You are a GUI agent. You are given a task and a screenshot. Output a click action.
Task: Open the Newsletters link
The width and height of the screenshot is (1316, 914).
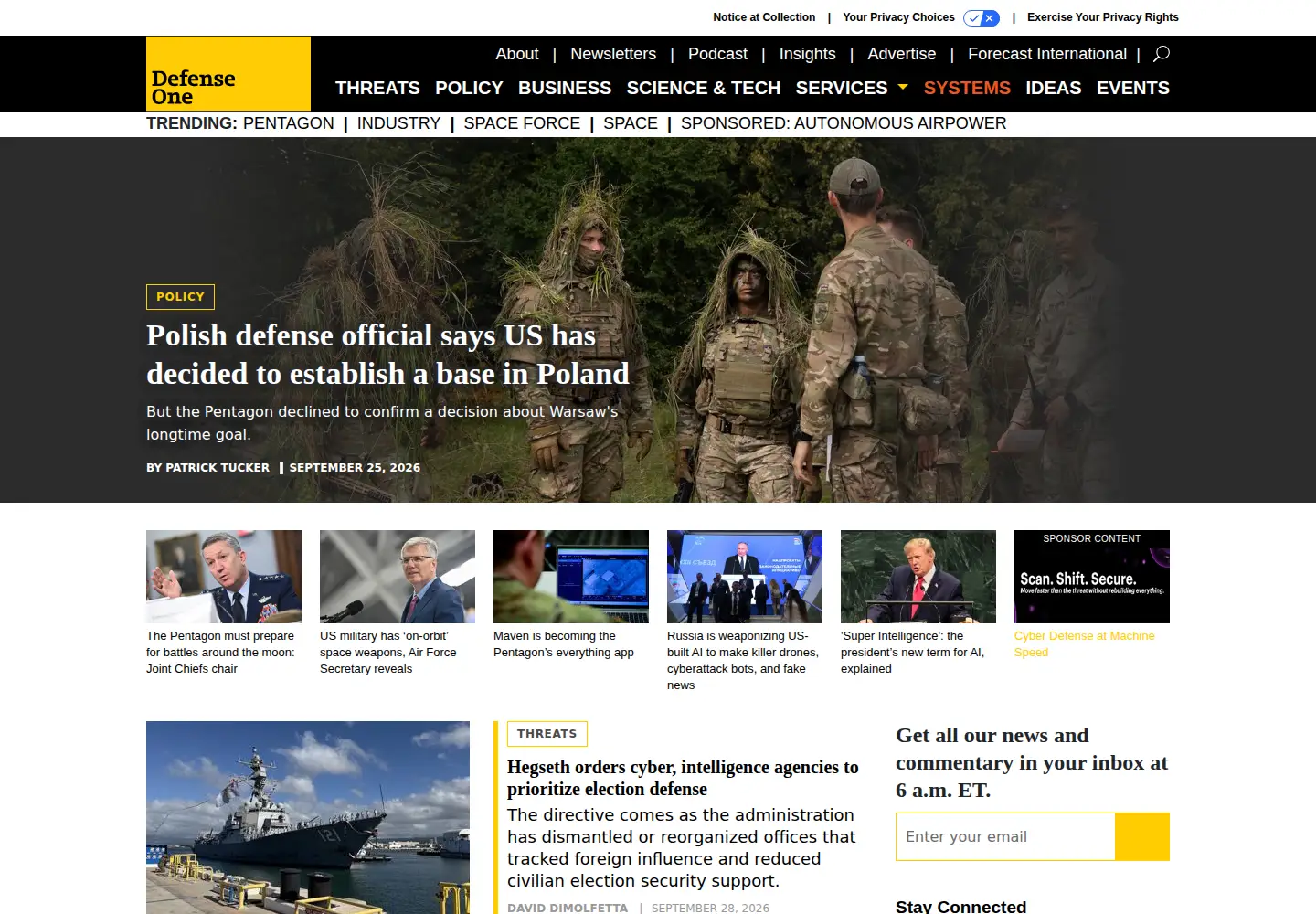[x=613, y=54]
